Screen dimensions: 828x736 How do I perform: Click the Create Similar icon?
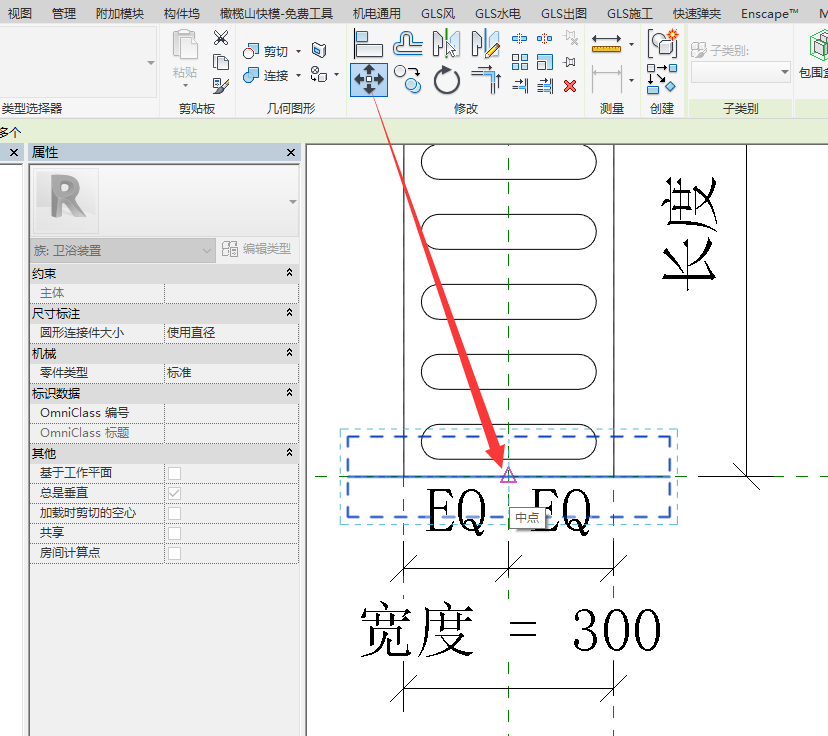click(662, 43)
